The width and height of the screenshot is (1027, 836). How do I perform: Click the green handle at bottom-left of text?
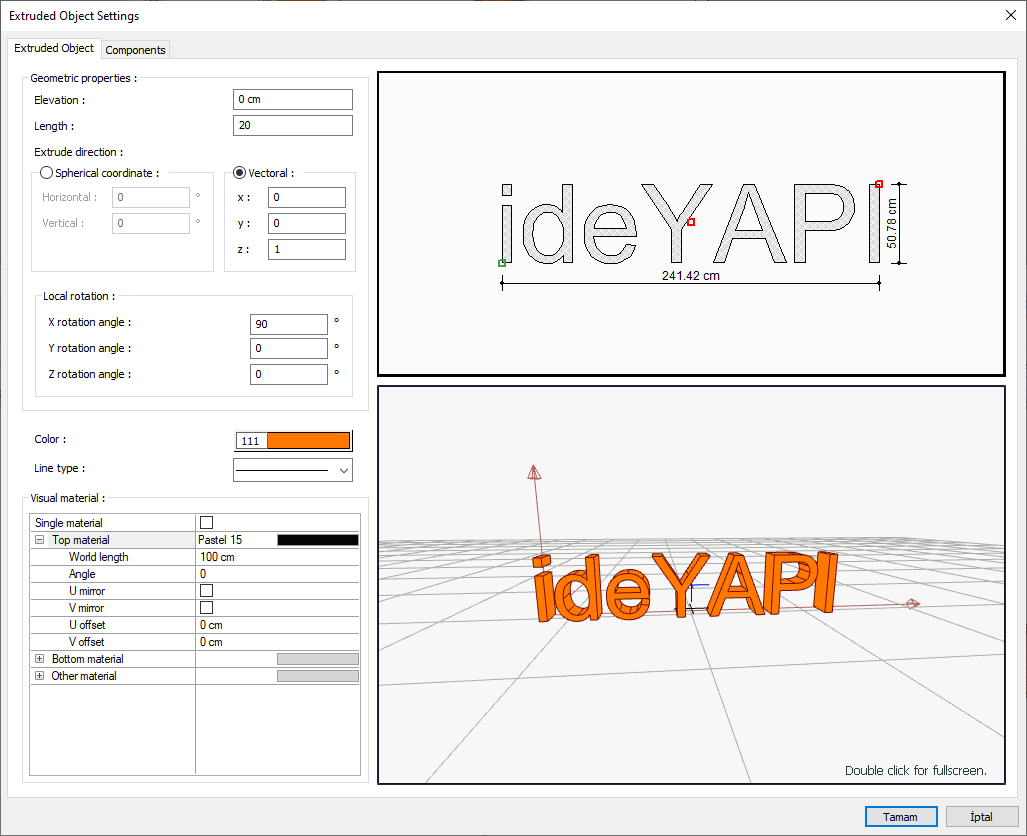point(502,263)
